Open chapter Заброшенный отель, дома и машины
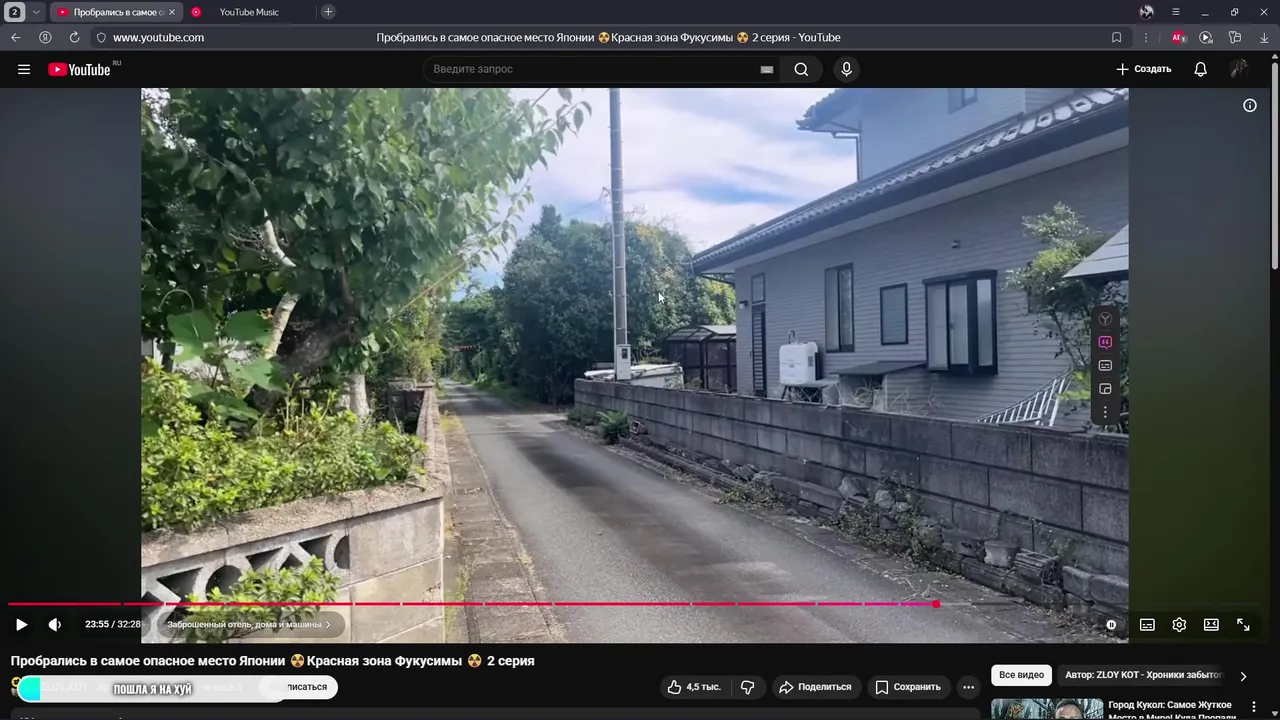1280x720 pixels. 249,624
